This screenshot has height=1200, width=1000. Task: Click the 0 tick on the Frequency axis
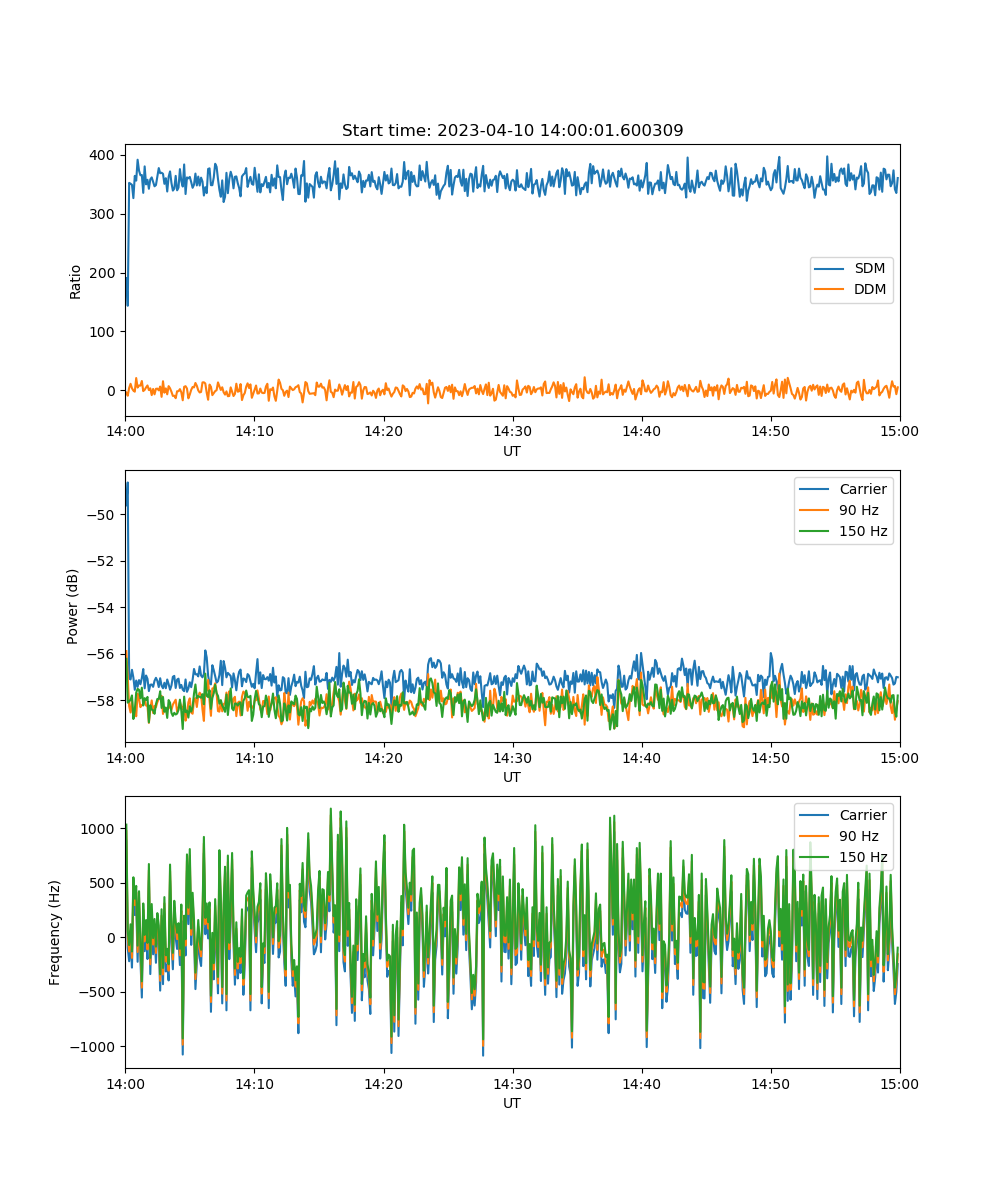click(x=113, y=938)
